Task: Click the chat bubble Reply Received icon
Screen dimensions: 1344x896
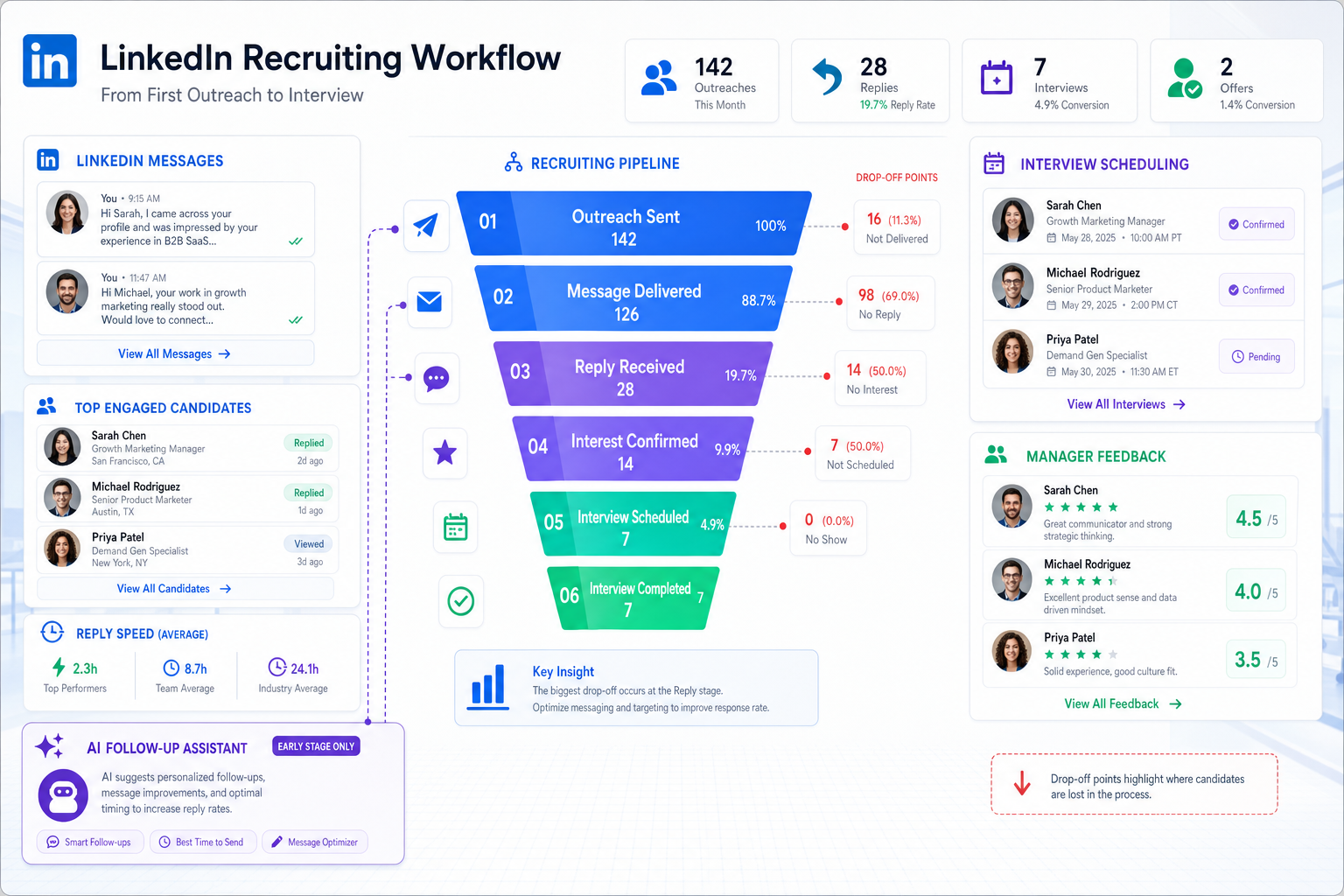Action: click(437, 378)
